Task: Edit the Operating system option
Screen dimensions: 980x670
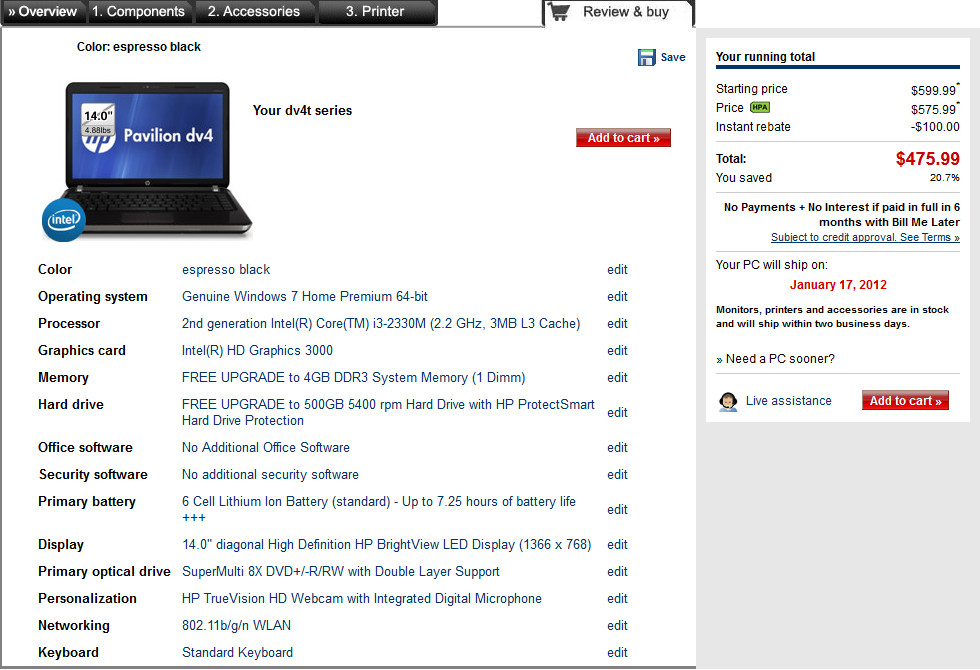Action: [x=617, y=297]
